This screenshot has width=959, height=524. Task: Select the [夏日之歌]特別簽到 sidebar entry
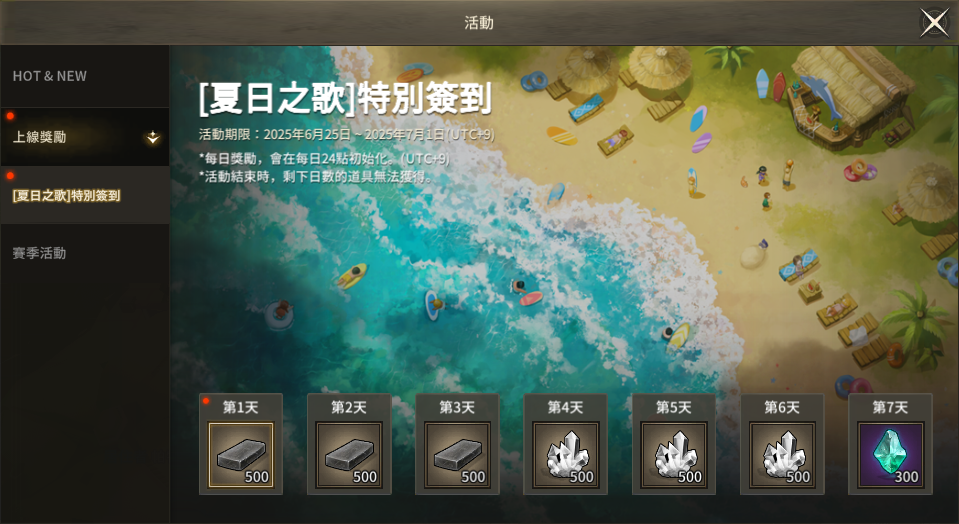tap(85, 195)
